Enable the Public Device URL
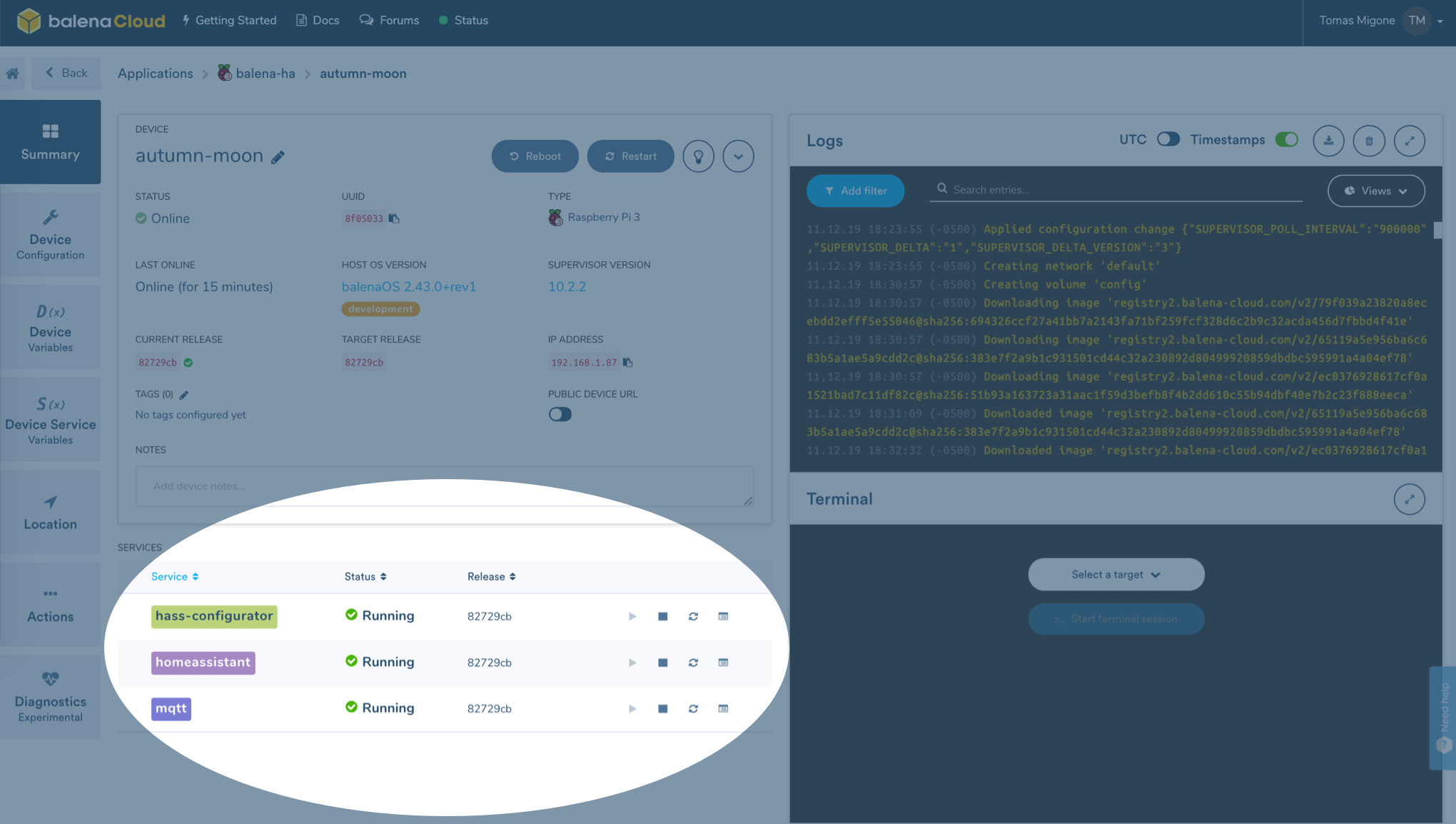The image size is (1456, 824). (x=560, y=414)
